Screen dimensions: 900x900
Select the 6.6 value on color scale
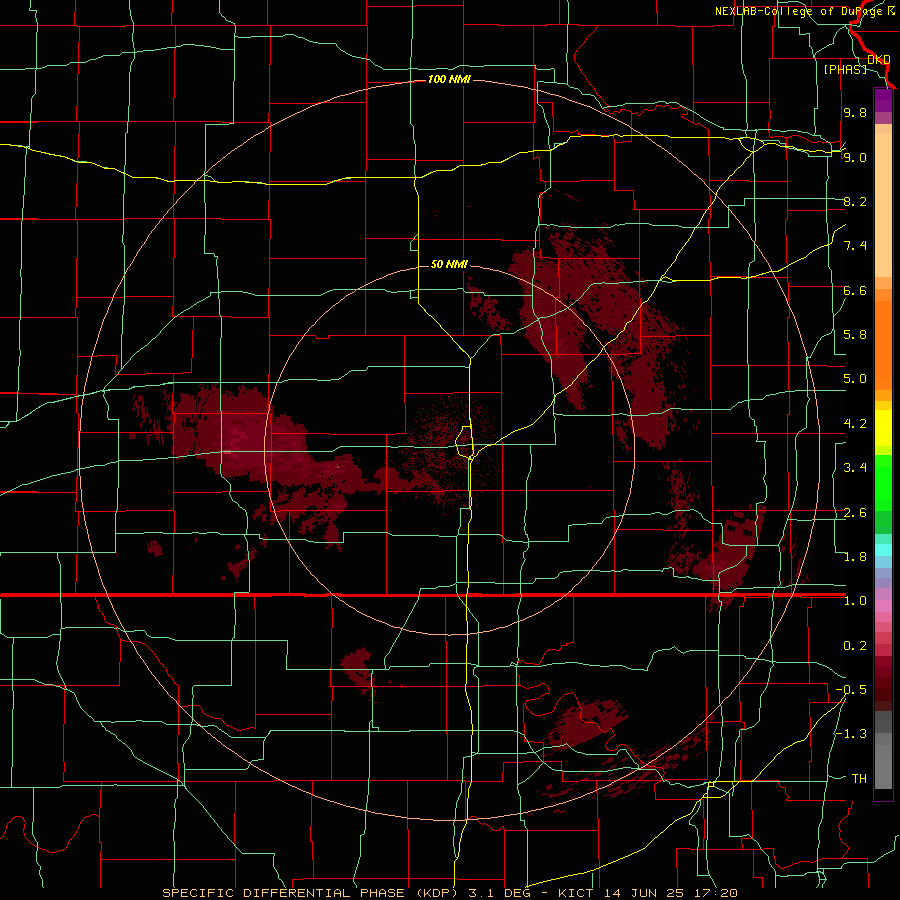(x=855, y=290)
